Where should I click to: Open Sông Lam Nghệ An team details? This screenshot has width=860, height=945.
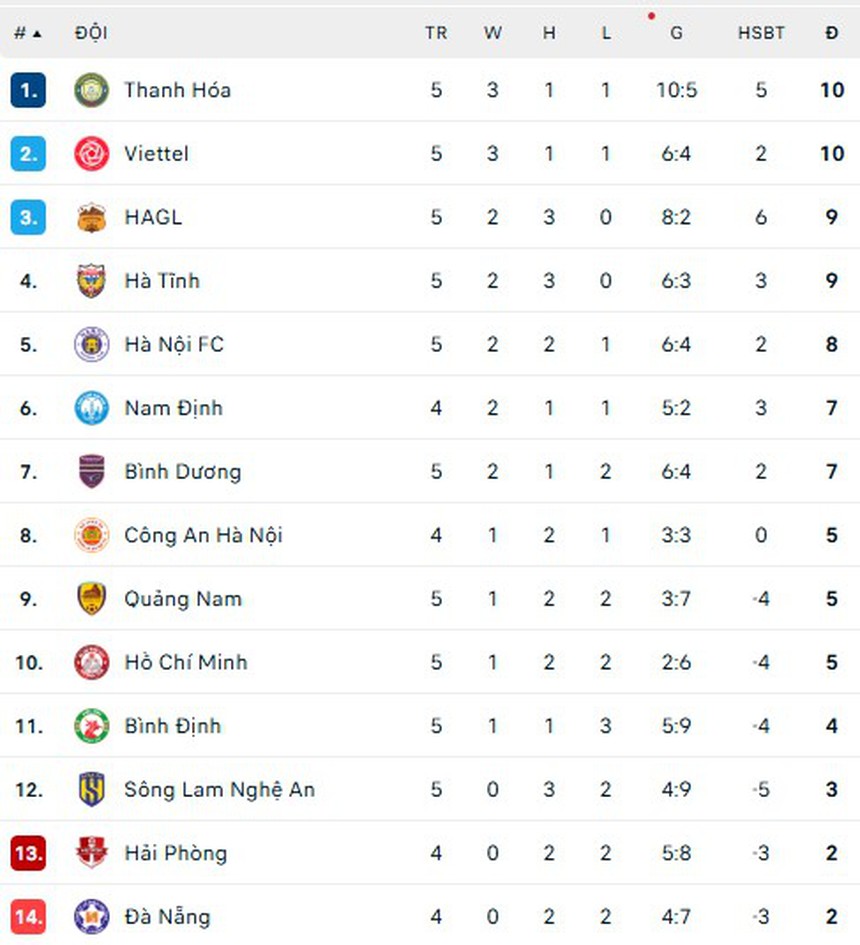point(219,789)
